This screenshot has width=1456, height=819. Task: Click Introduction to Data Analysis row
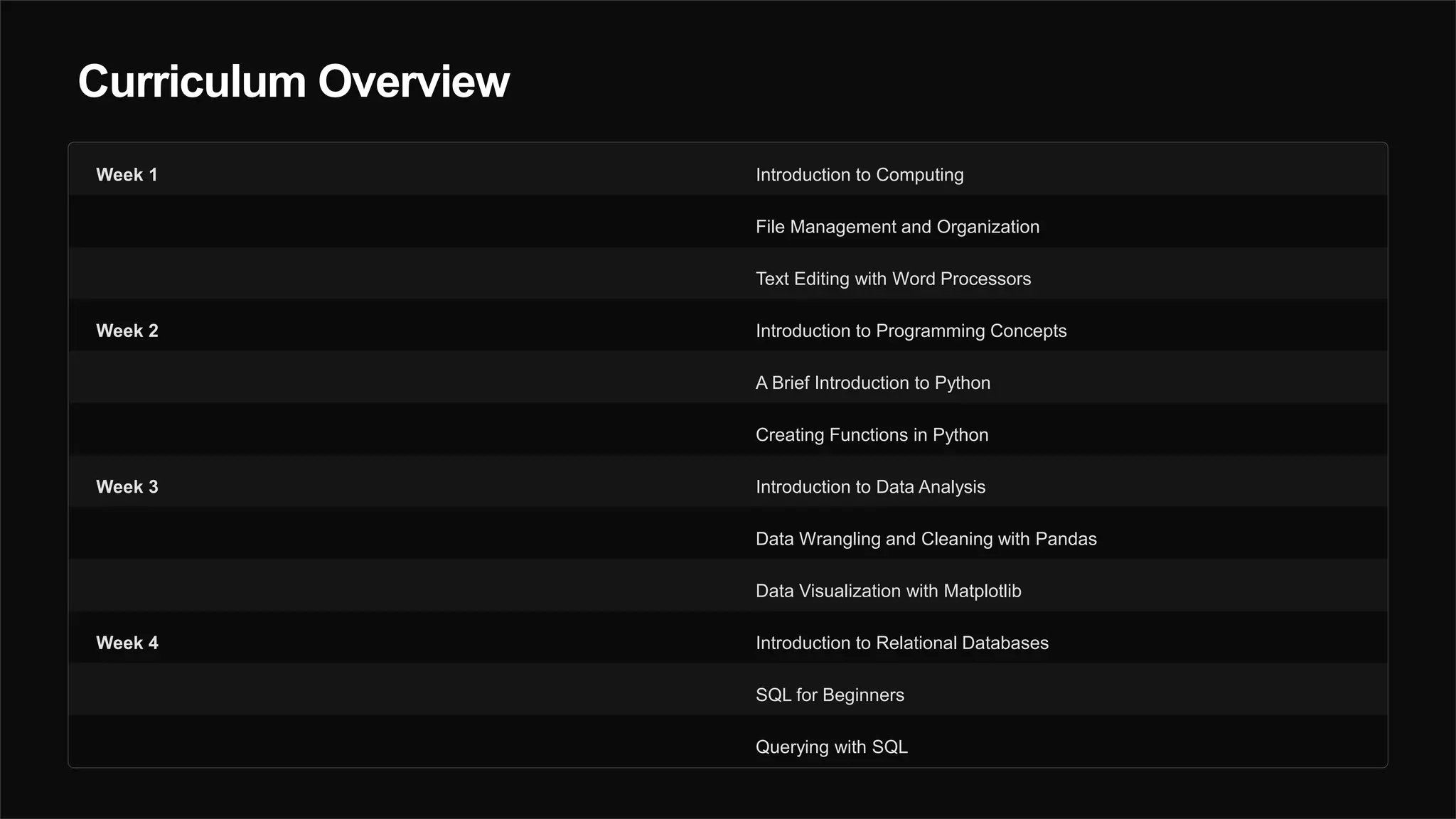pos(869,487)
